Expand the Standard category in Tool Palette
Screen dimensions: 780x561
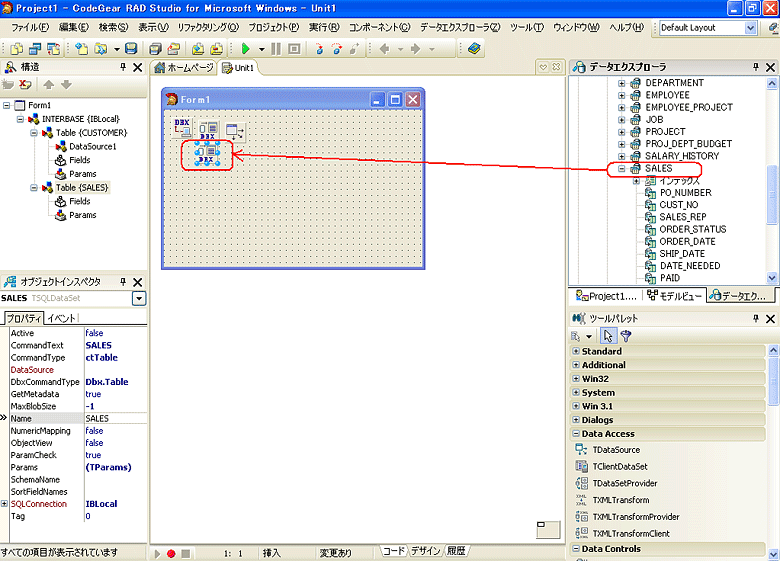pyautogui.click(x=576, y=351)
